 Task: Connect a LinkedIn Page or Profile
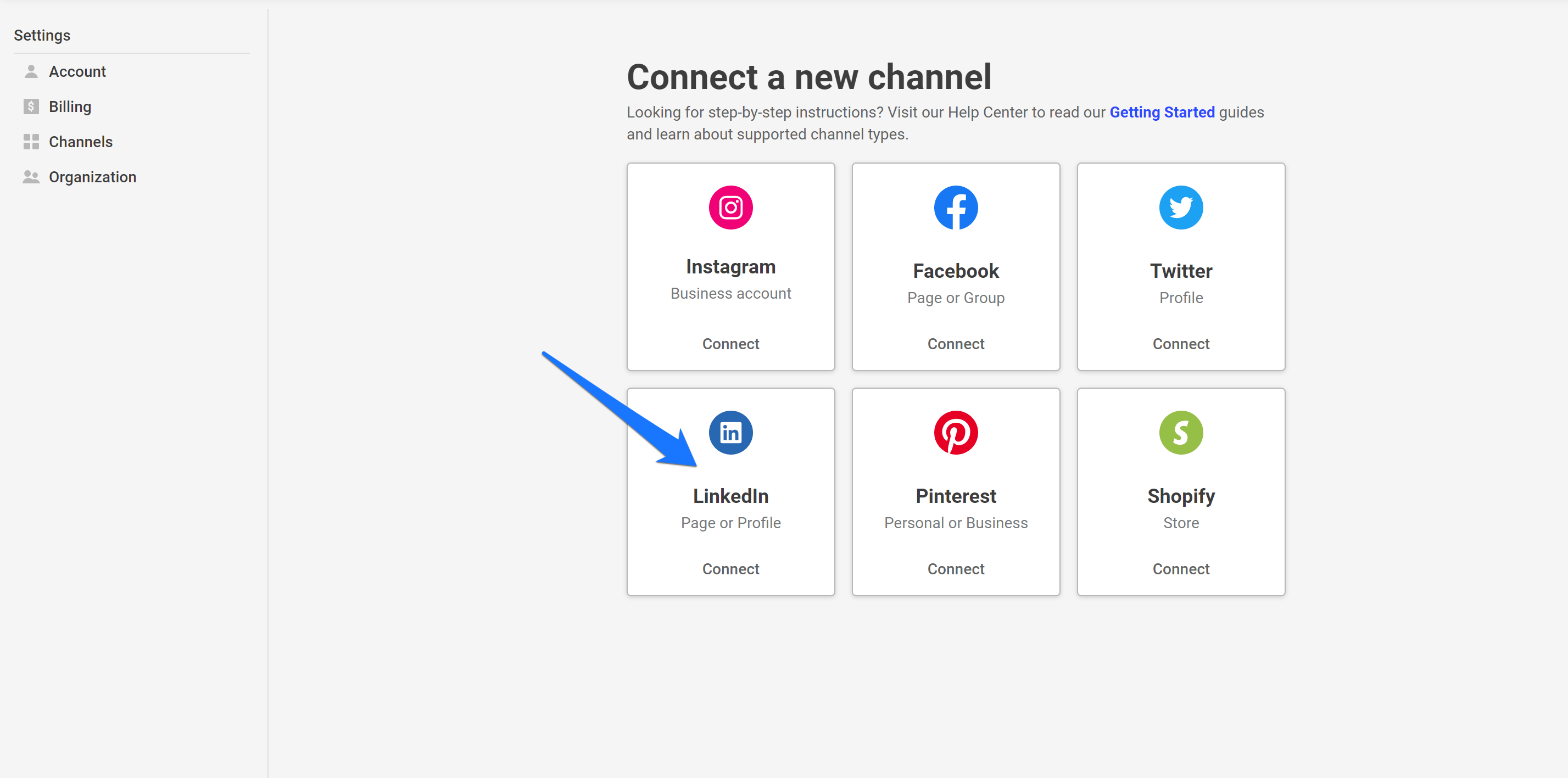click(x=730, y=569)
